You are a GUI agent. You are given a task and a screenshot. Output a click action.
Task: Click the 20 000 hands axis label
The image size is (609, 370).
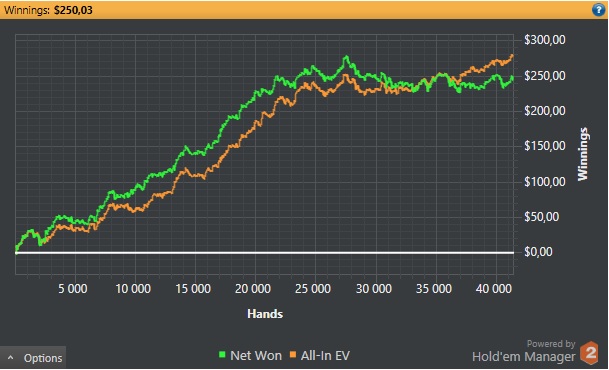tap(253, 289)
